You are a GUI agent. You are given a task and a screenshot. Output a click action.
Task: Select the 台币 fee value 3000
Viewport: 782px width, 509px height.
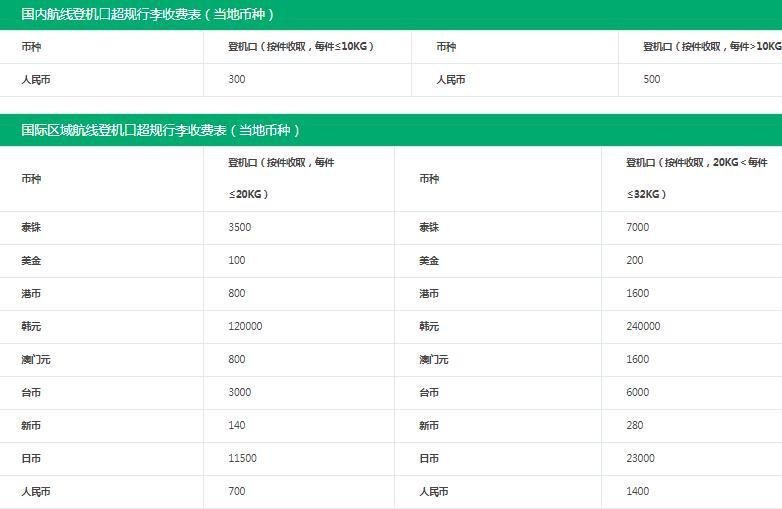tap(240, 392)
